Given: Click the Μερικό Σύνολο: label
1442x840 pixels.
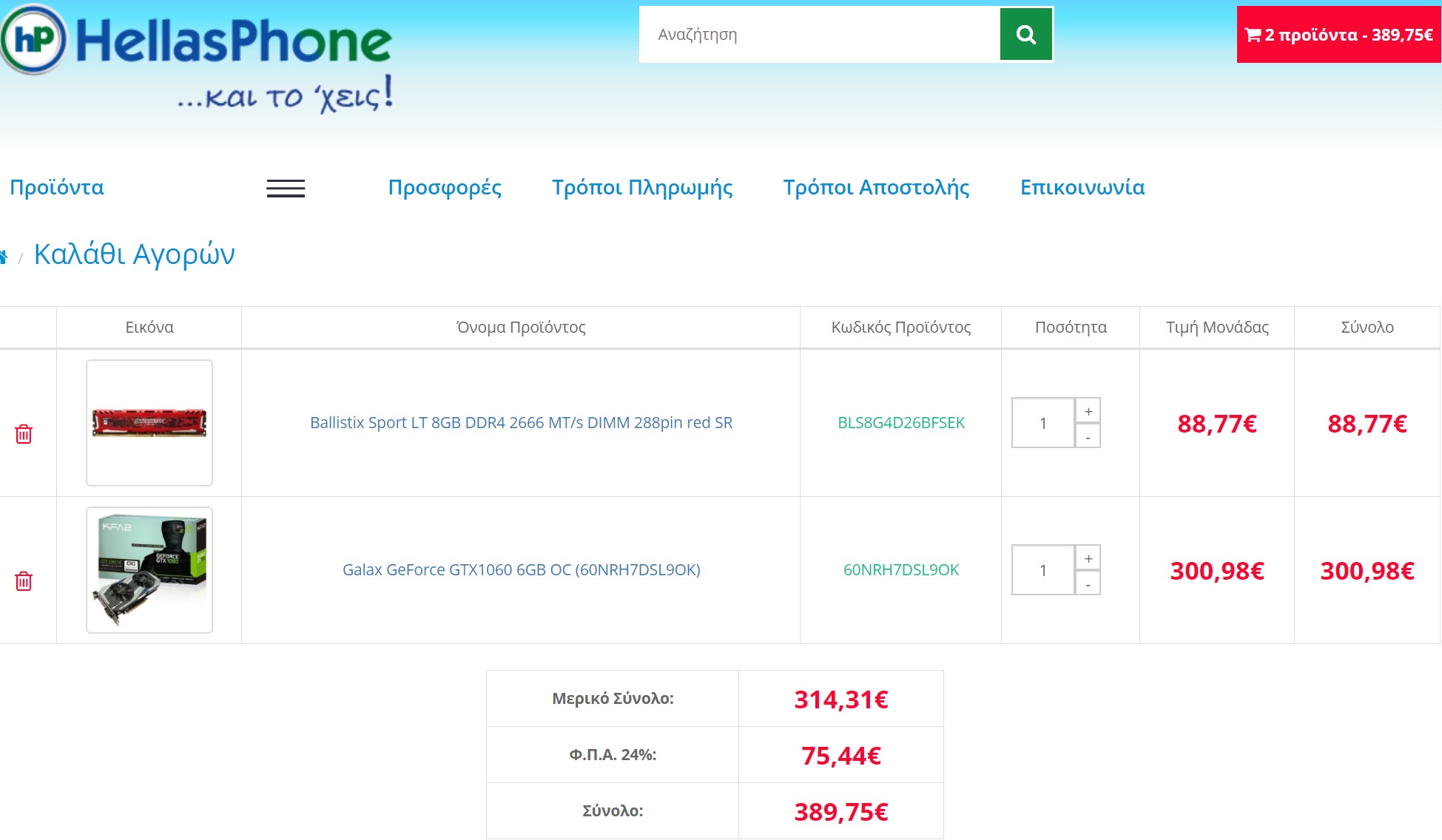Looking at the screenshot, I should point(613,699).
